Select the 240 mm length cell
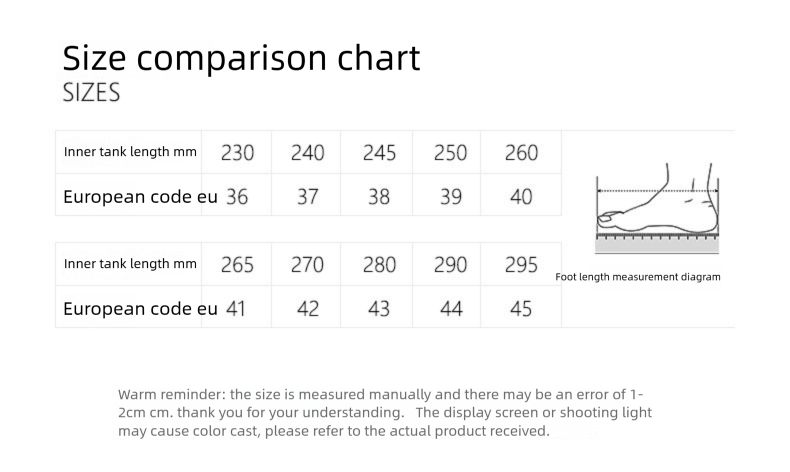Image resolution: width=790 pixels, height=472 pixels. 307,153
